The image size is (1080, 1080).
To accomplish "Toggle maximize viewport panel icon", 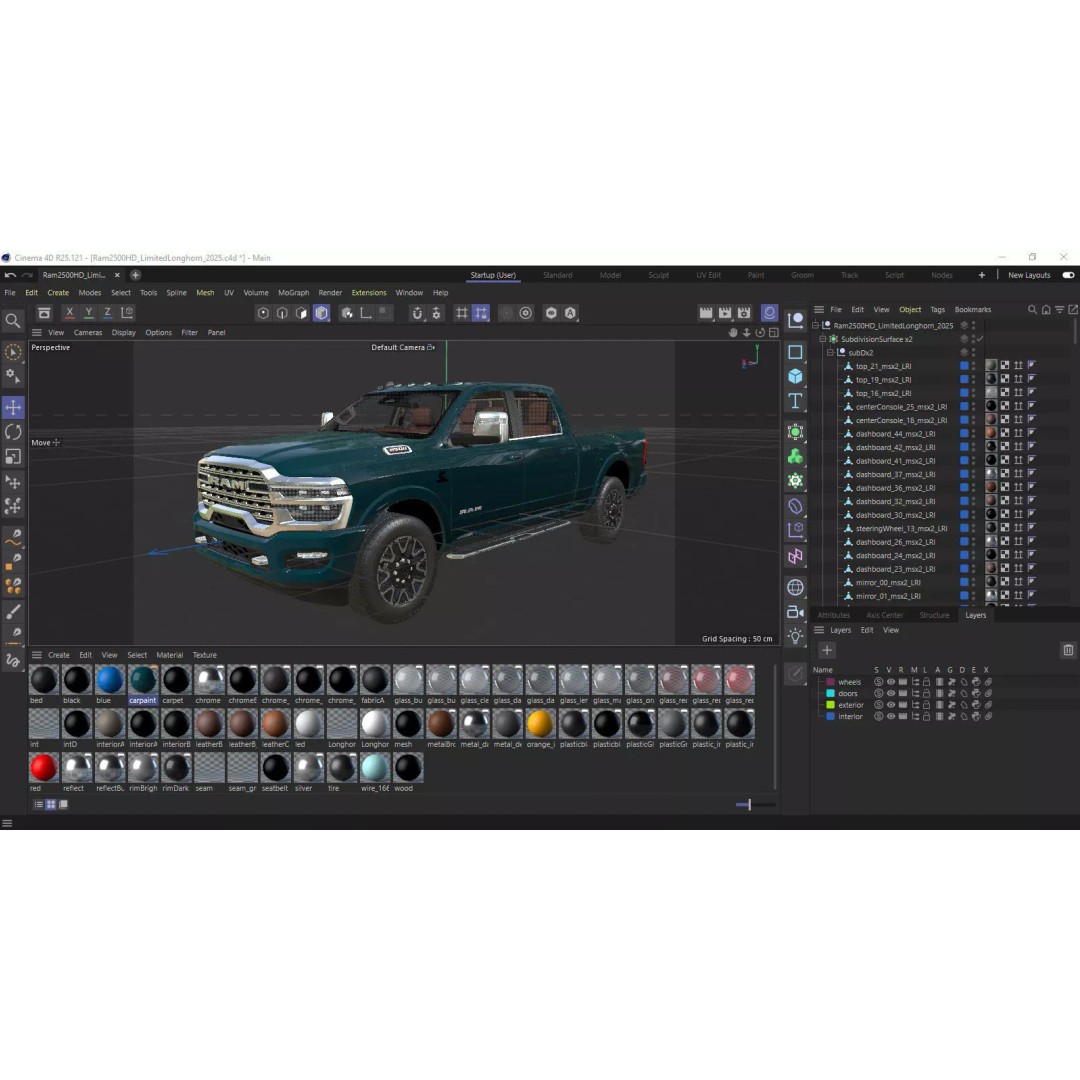I will (x=773, y=333).
